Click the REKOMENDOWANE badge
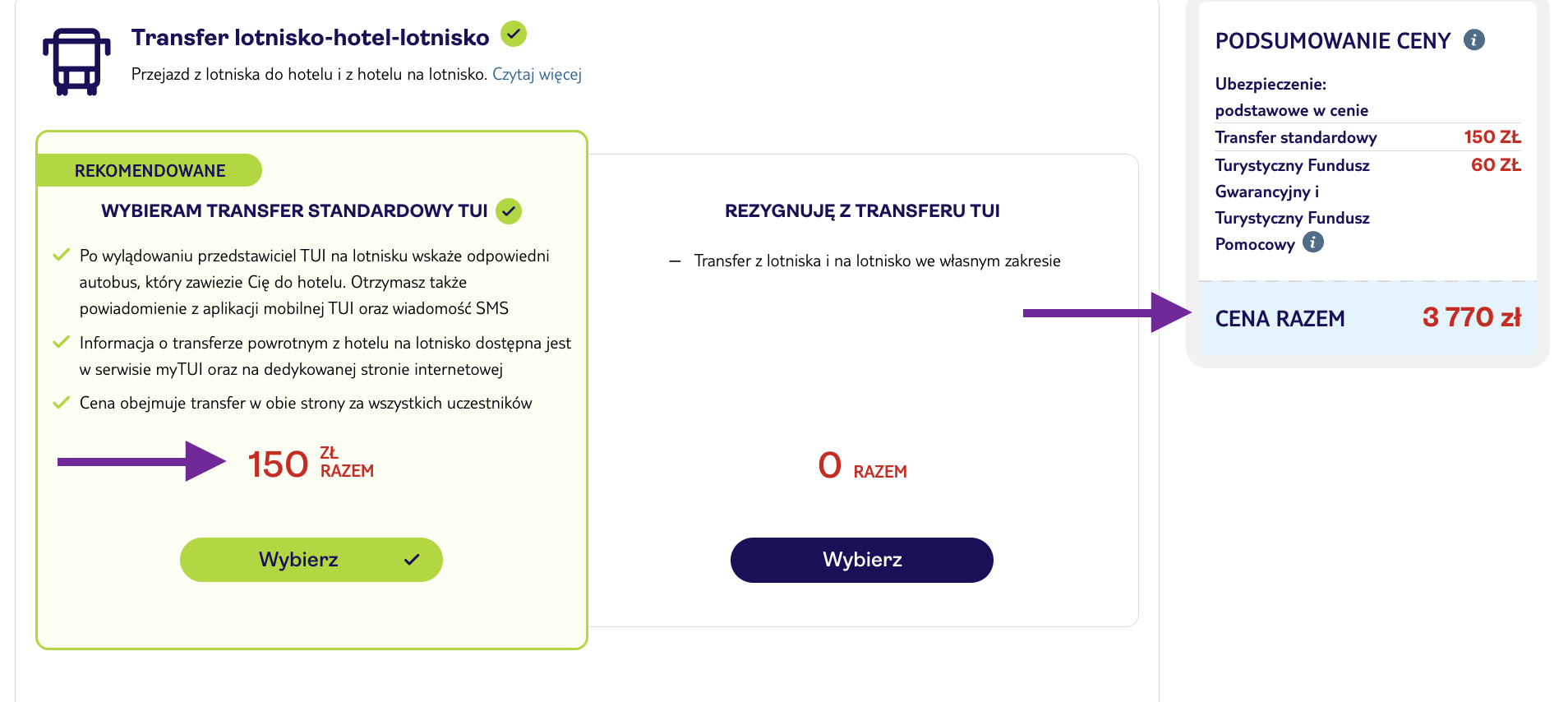The width and height of the screenshot is (1568, 702). [x=150, y=170]
